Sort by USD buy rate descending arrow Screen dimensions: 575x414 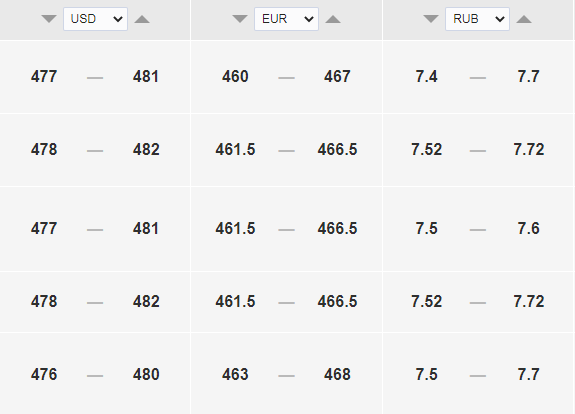[49, 19]
